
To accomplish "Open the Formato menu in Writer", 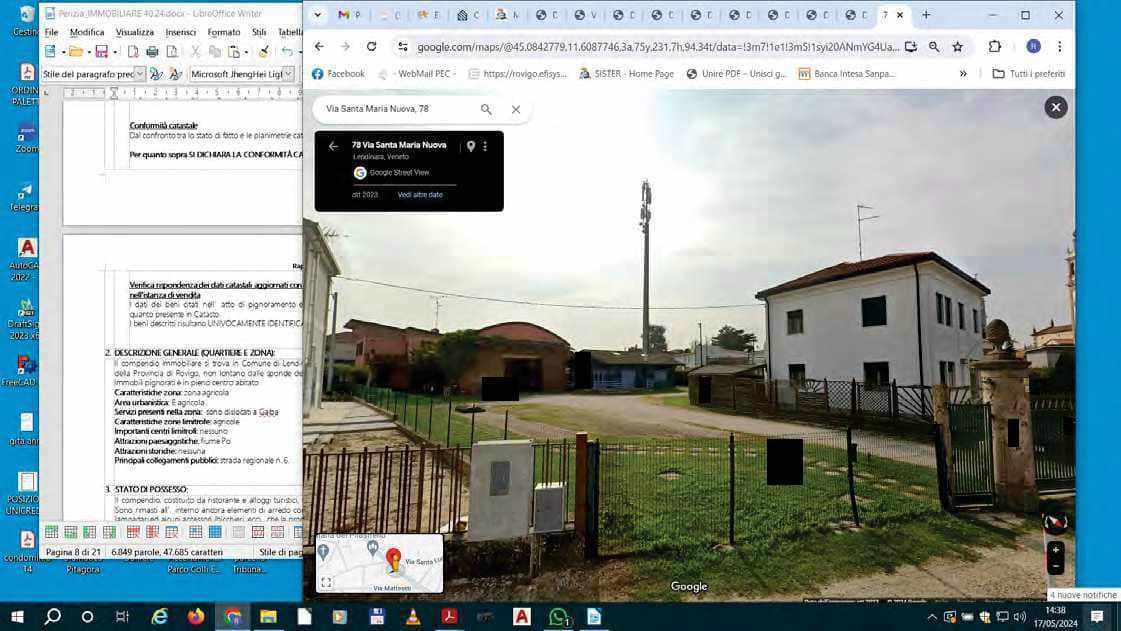I will pyautogui.click(x=223, y=32).
